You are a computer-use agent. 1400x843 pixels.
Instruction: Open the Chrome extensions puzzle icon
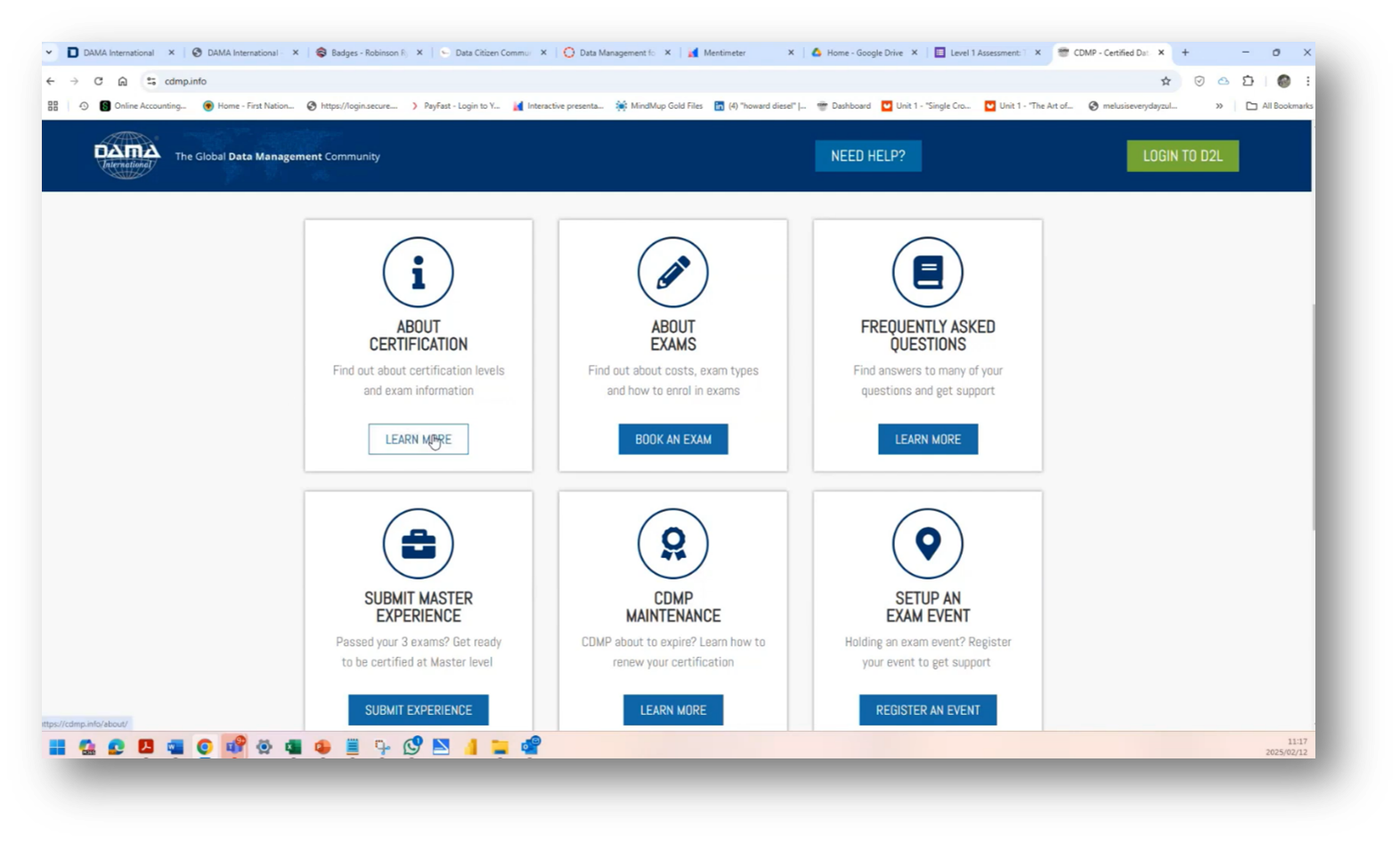pos(1248,81)
